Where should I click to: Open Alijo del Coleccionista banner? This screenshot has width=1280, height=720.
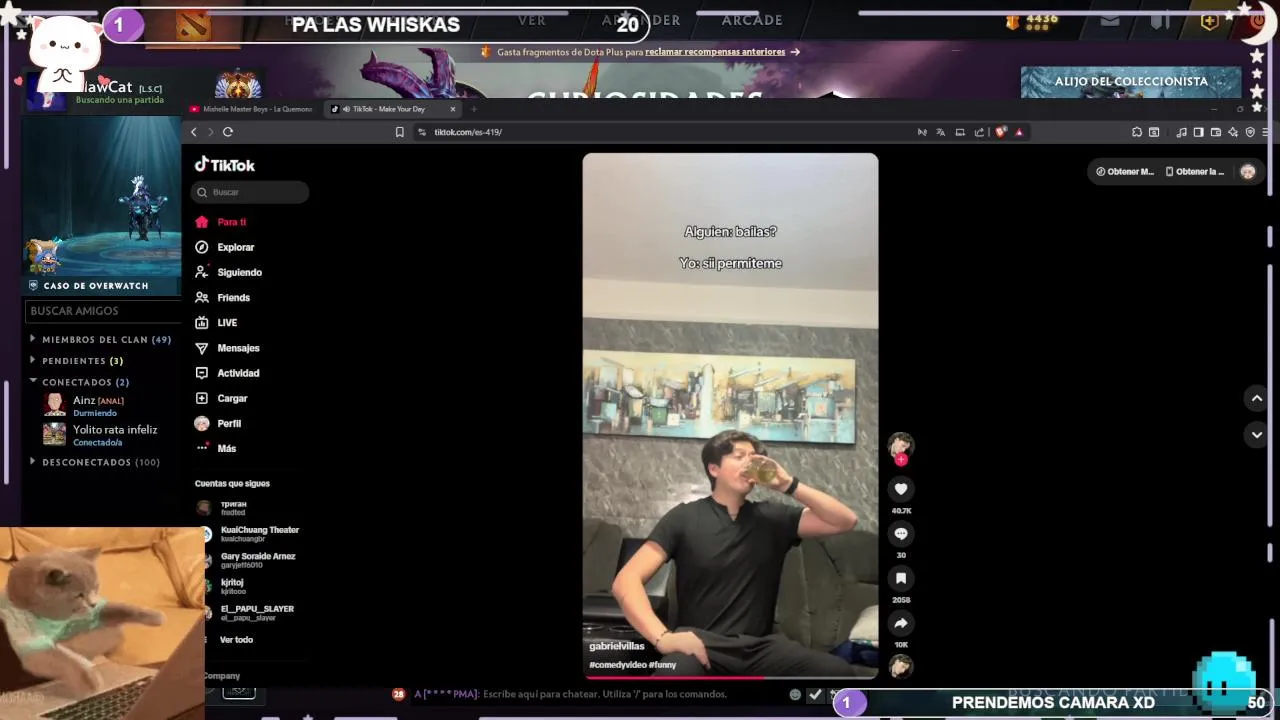[x=1131, y=82]
